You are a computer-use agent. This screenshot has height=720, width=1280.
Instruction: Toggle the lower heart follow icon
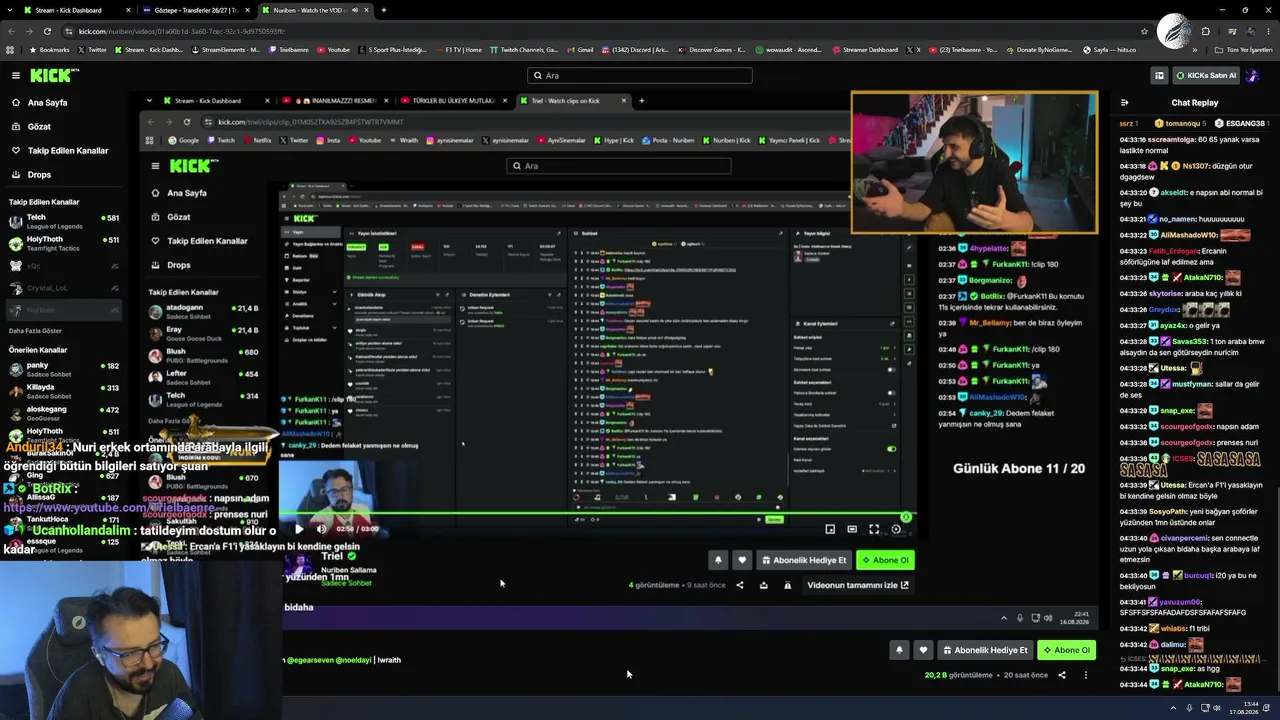(x=923, y=650)
